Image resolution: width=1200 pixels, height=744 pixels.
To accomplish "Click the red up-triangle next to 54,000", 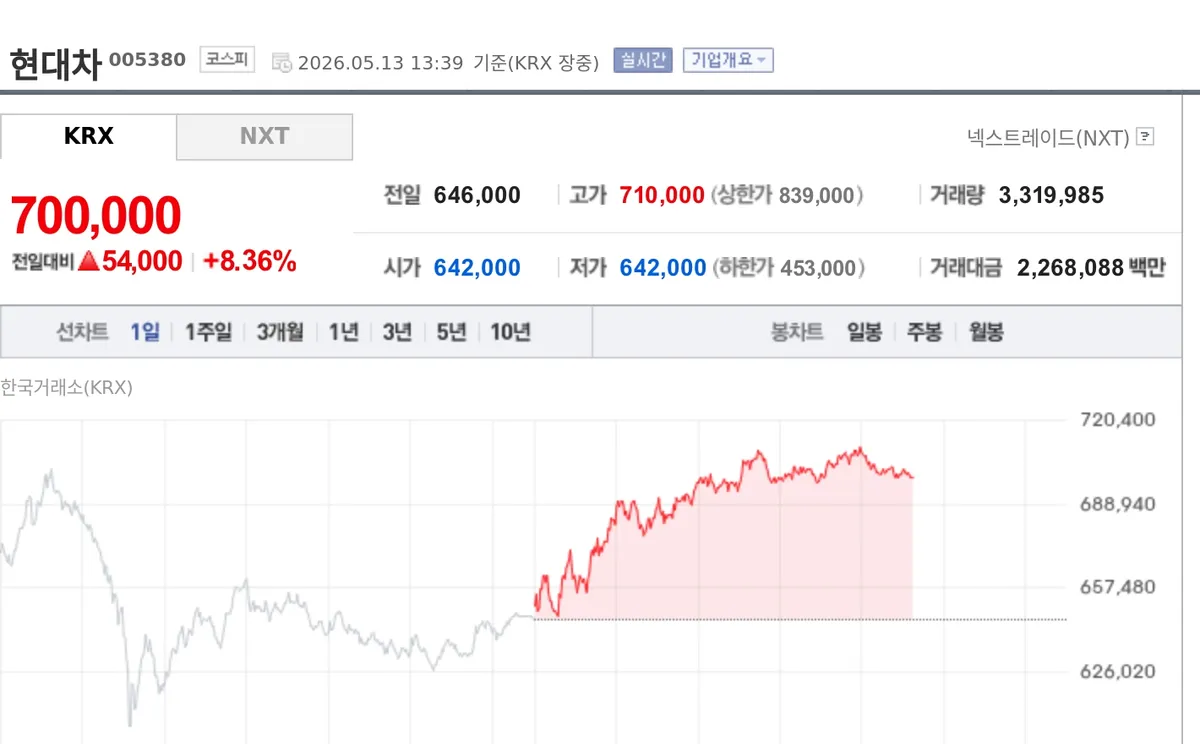I will click(89, 262).
